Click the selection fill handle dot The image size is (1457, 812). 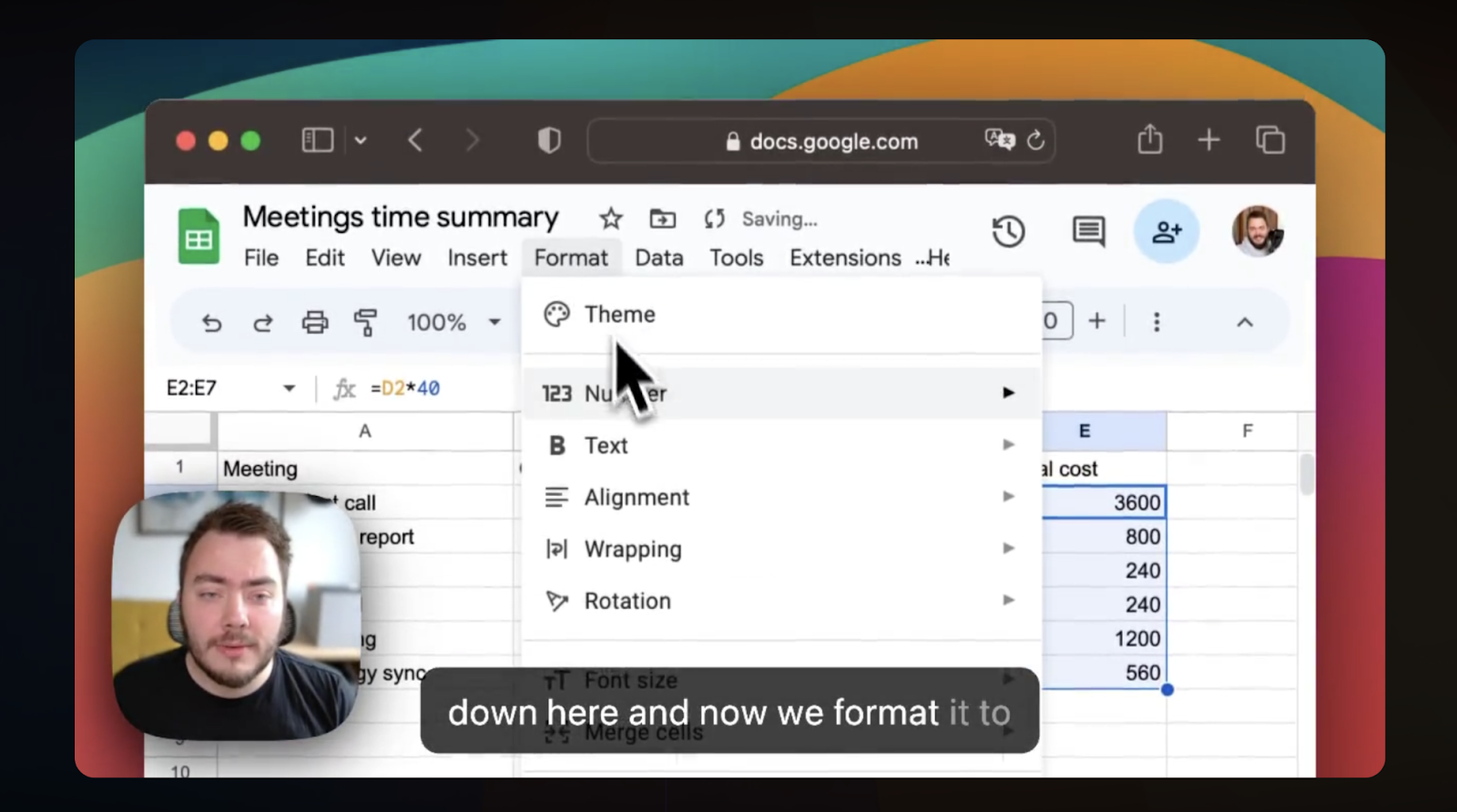click(1167, 690)
